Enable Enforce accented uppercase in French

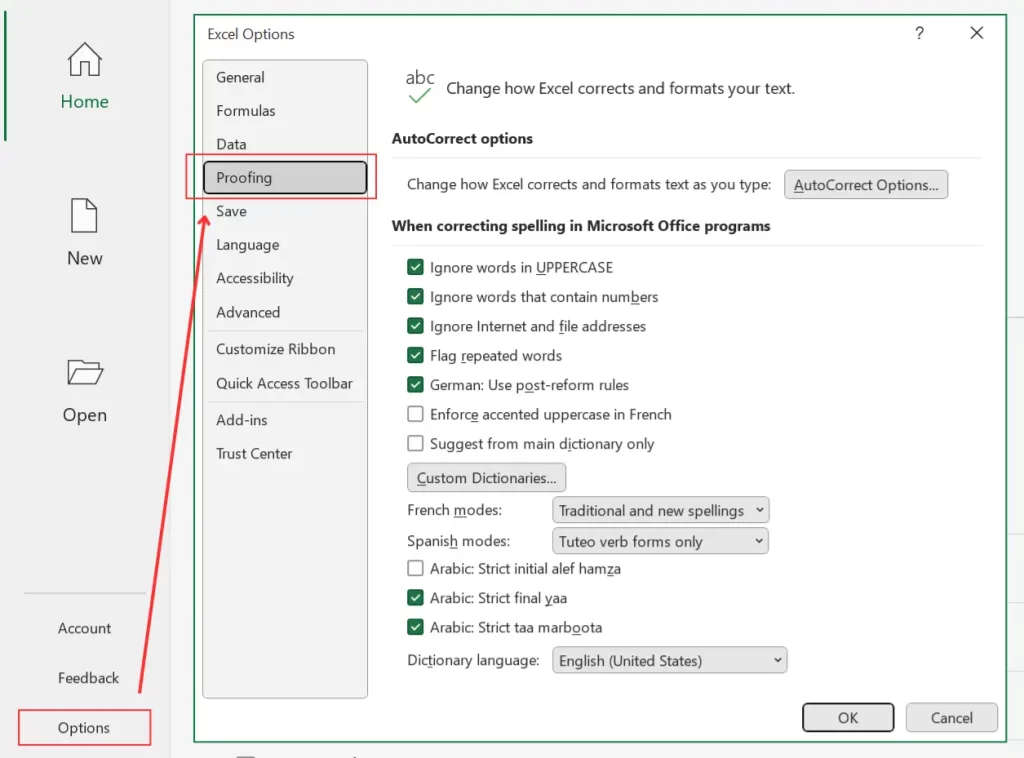coord(415,414)
